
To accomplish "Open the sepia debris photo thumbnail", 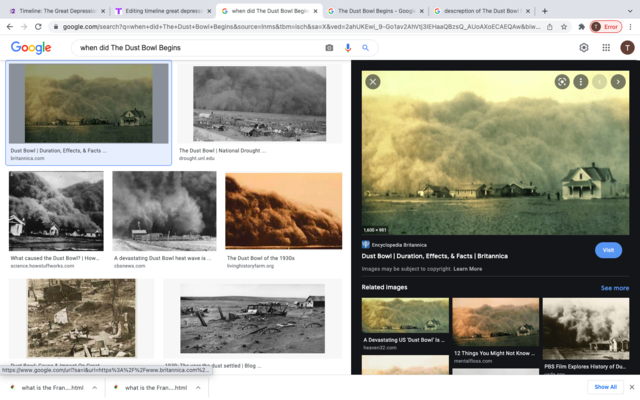I will point(81,319).
